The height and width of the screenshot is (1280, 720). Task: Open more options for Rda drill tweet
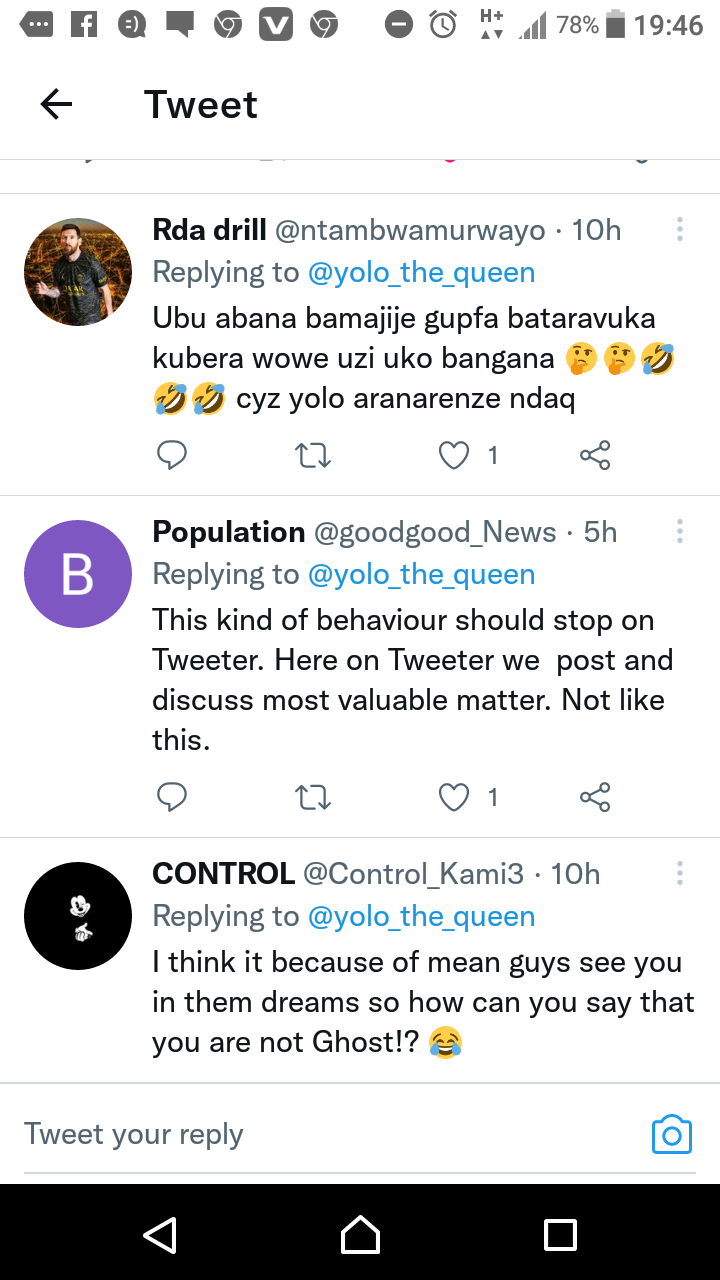(680, 230)
